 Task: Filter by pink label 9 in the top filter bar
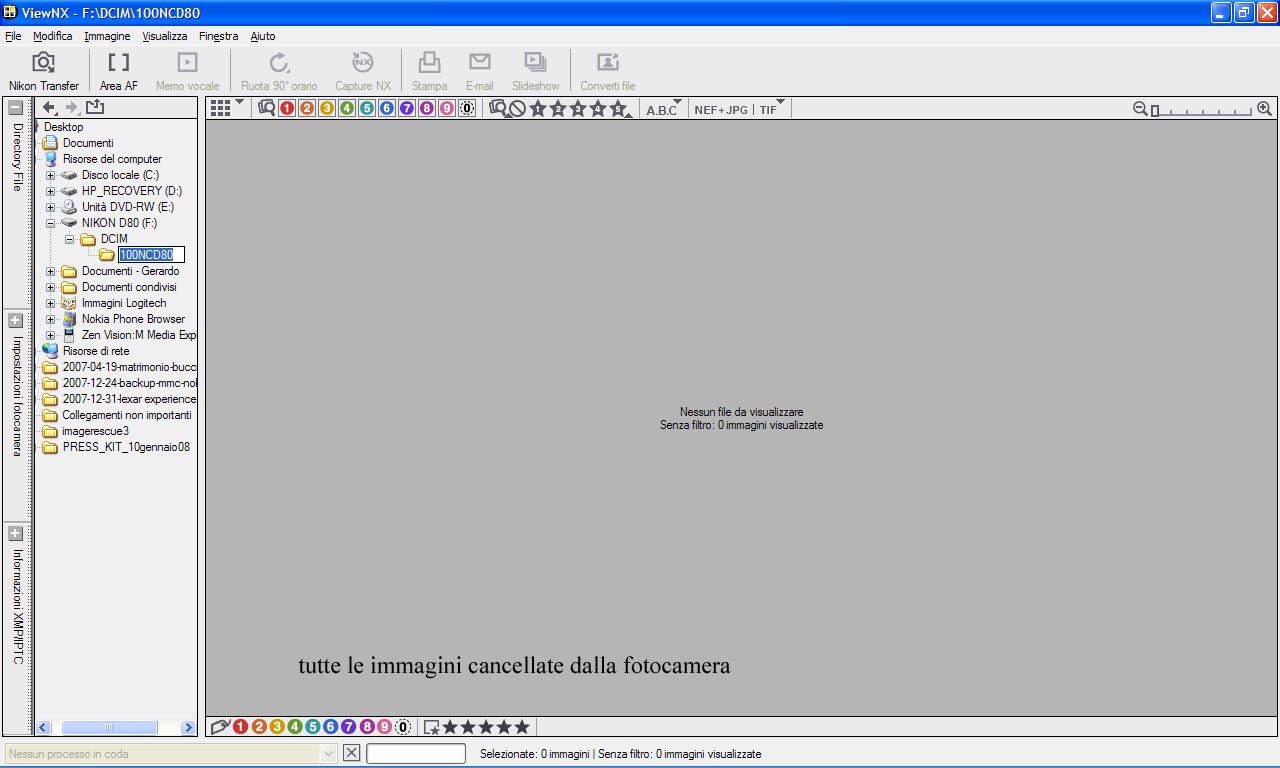[x=447, y=108]
